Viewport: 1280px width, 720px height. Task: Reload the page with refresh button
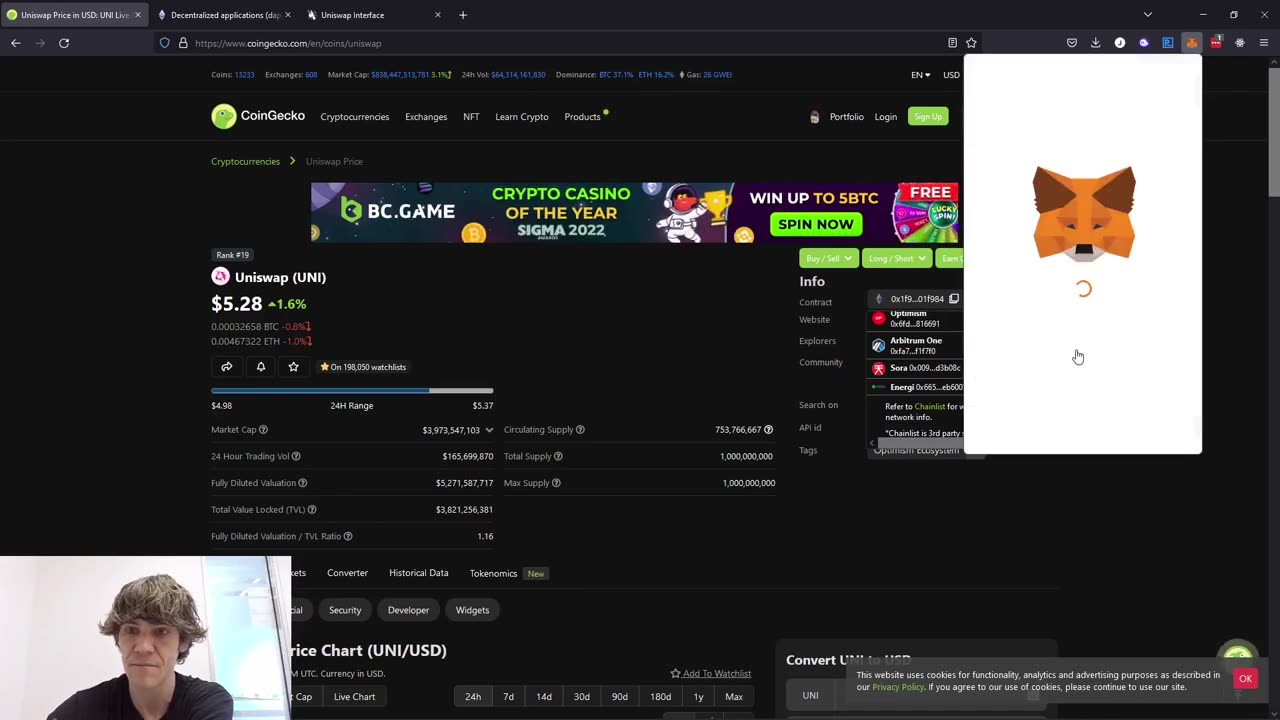click(x=64, y=43)
